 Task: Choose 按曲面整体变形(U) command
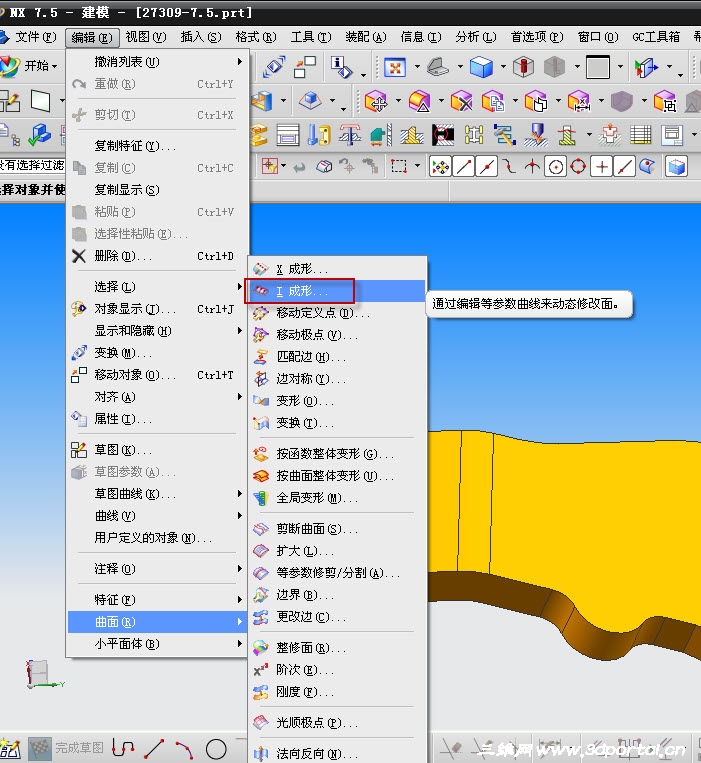(x=336, y=476)
